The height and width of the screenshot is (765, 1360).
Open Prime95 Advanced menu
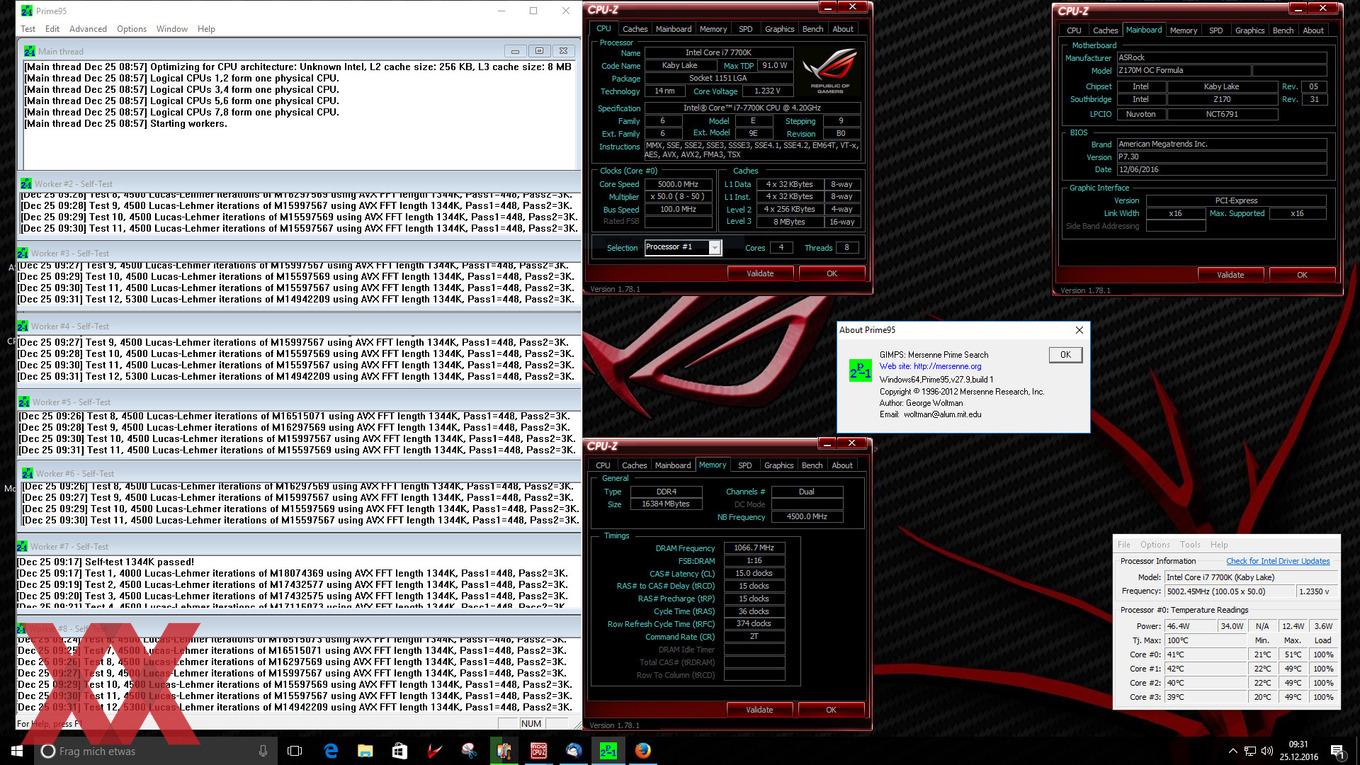click(x=88, y=29)
